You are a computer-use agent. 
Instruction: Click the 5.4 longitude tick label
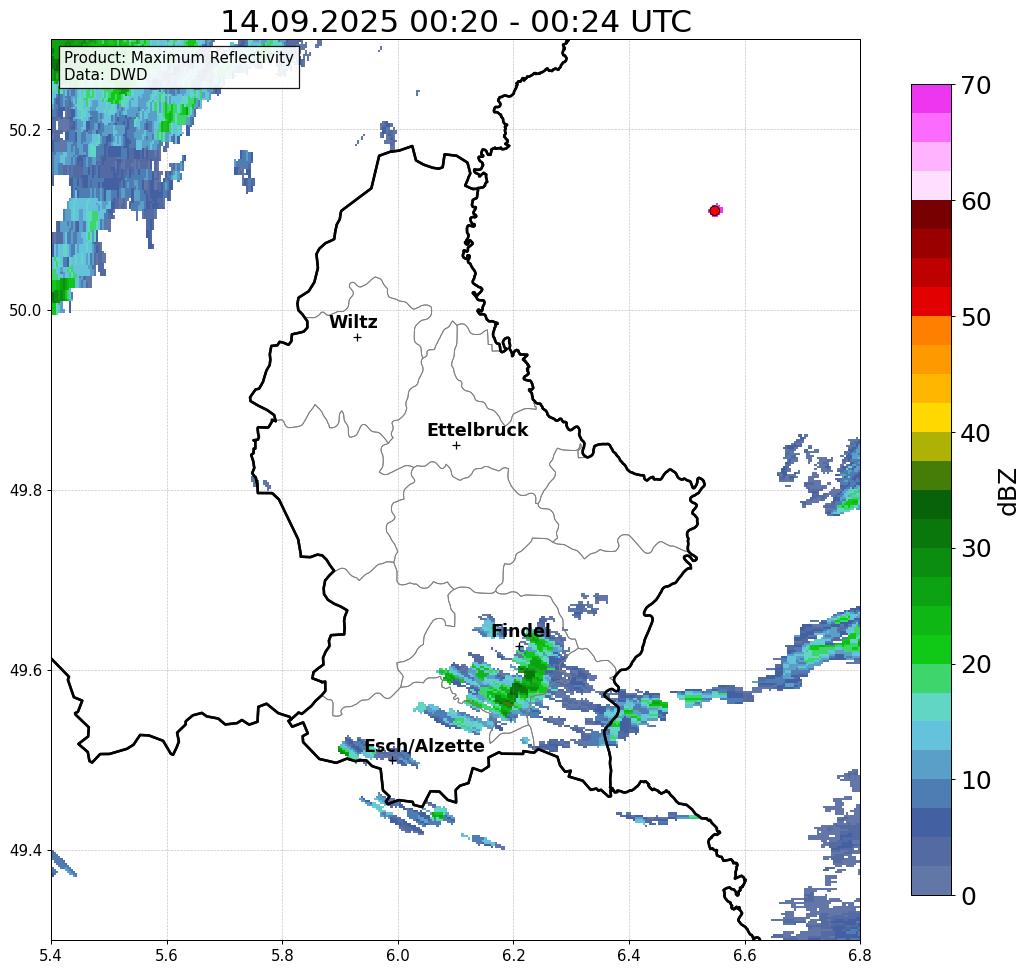point(51,955)
